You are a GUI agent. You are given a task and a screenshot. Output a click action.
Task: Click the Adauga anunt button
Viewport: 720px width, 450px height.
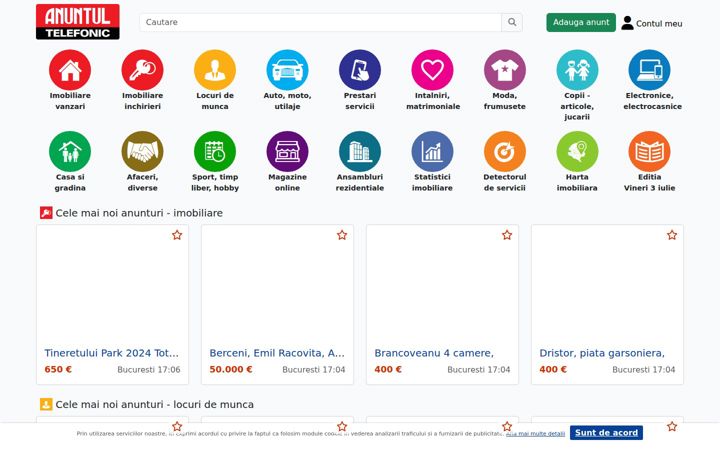click(581, 22)
